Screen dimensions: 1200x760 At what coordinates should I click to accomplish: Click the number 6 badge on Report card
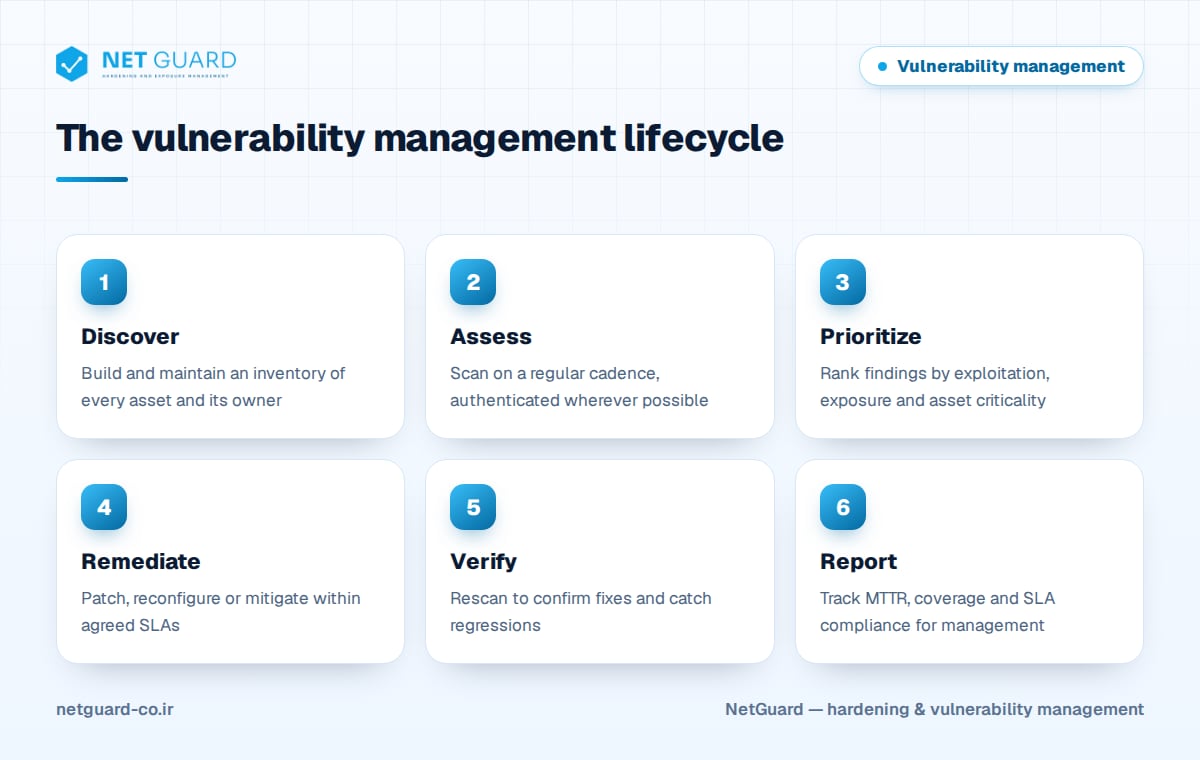point(843,507)
